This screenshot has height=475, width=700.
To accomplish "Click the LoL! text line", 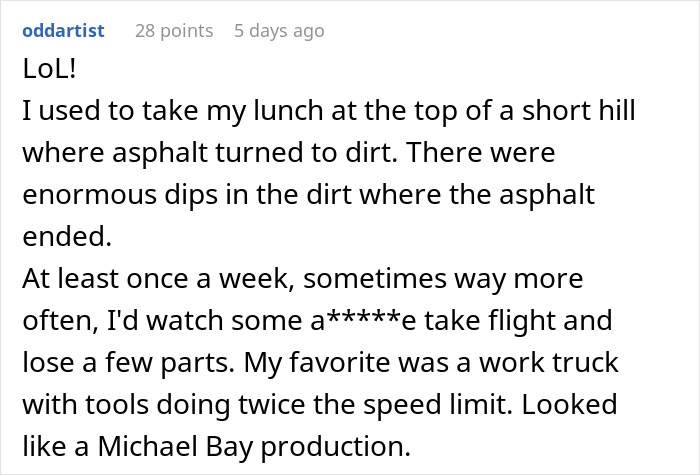I will pyautogui.click(x=49, y=69).
